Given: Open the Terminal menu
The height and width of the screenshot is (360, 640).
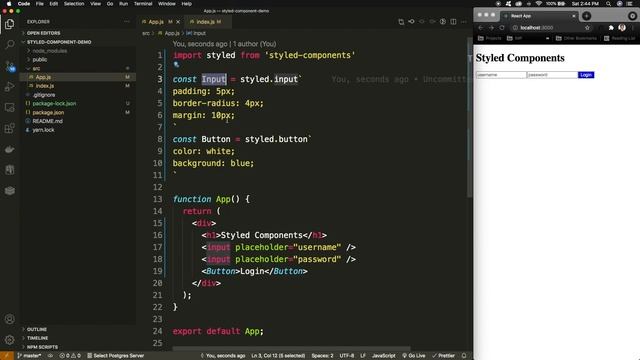Looking at the screenshot, I should click(143, 4).
